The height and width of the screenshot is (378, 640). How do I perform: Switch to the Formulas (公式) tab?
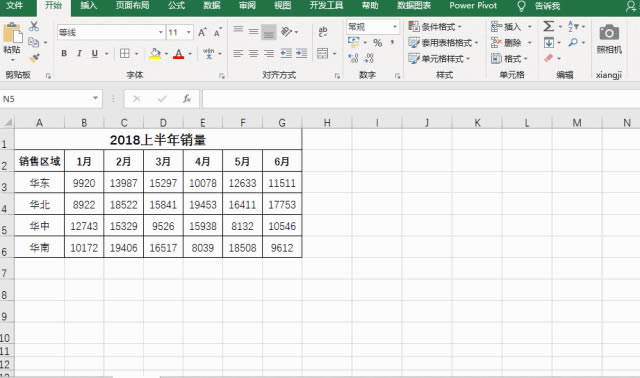pos(176,6)
